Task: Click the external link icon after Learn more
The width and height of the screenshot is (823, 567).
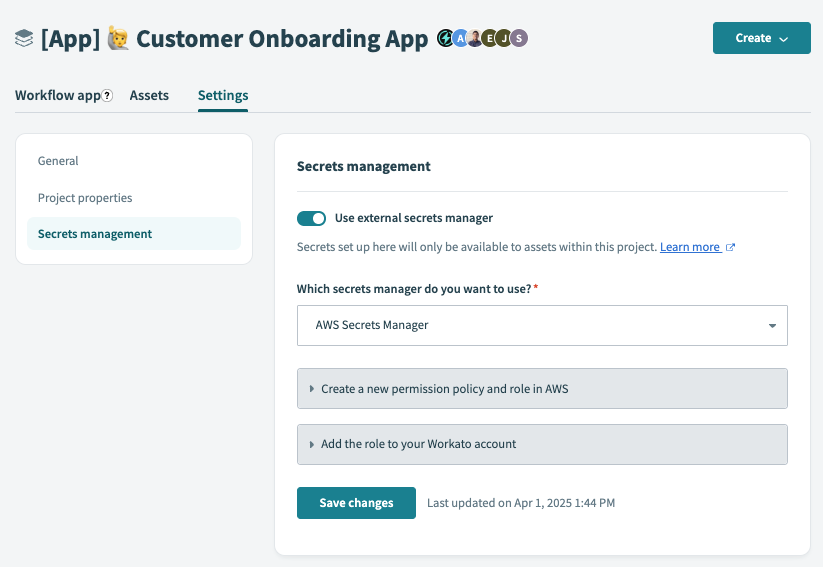Action: point(730,247)
